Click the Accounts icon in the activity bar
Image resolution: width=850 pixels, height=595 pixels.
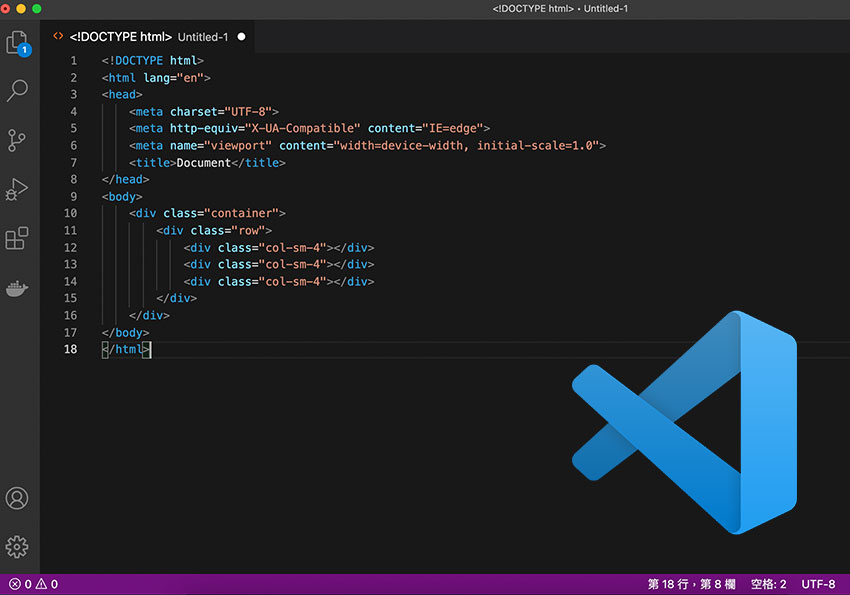pos(17,497)
